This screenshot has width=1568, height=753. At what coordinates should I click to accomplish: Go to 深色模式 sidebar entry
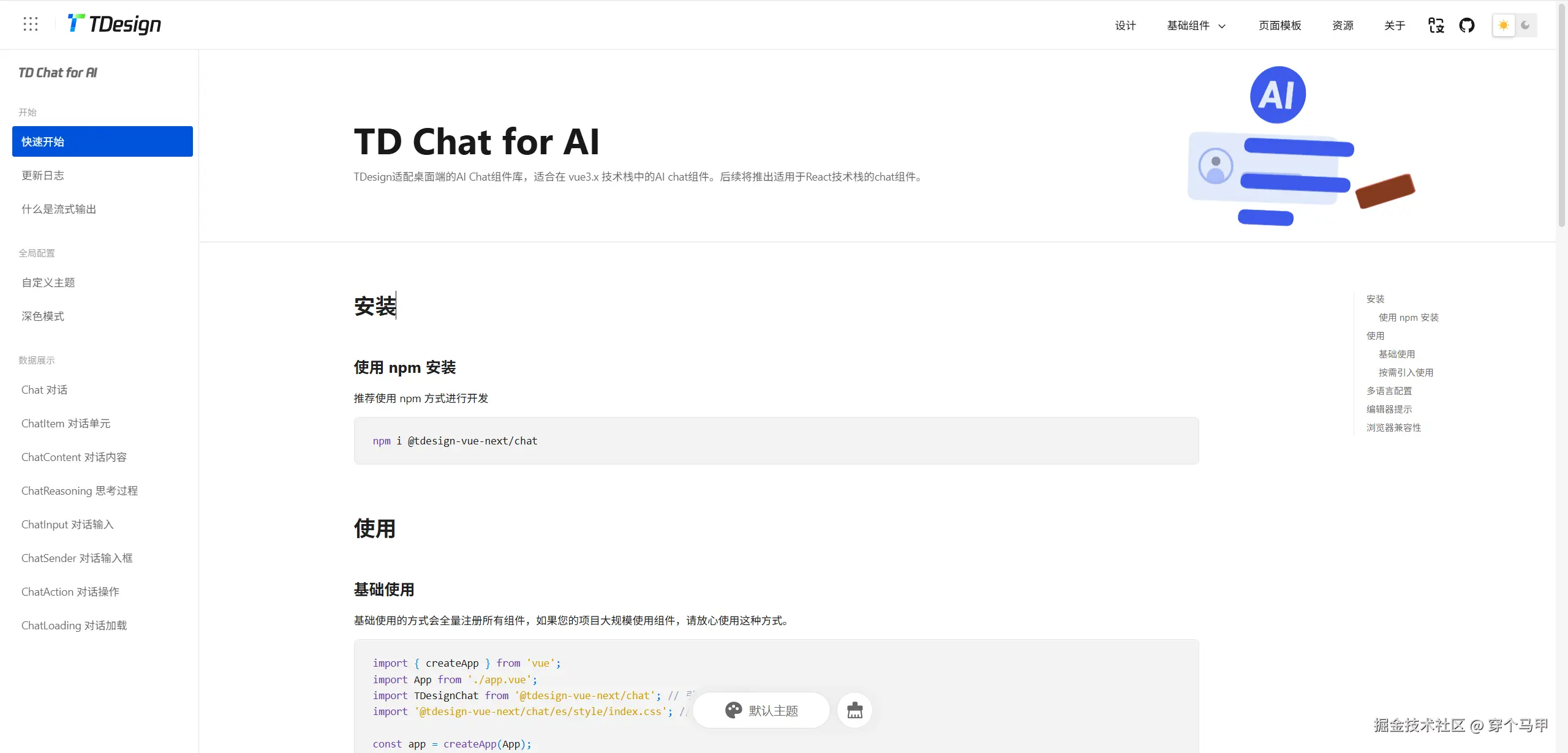point(43,316)
